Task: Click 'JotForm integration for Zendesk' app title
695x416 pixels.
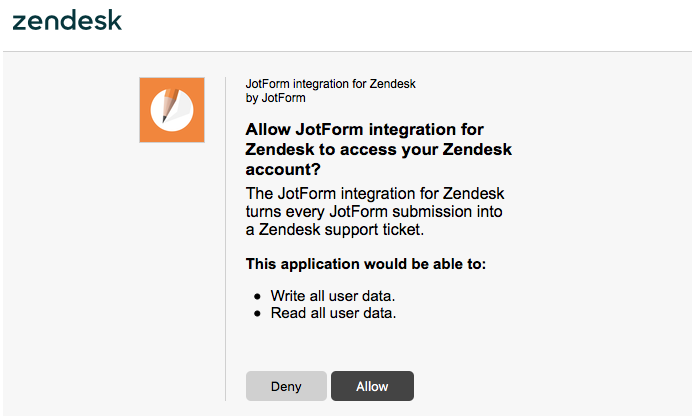Action: 330,84
